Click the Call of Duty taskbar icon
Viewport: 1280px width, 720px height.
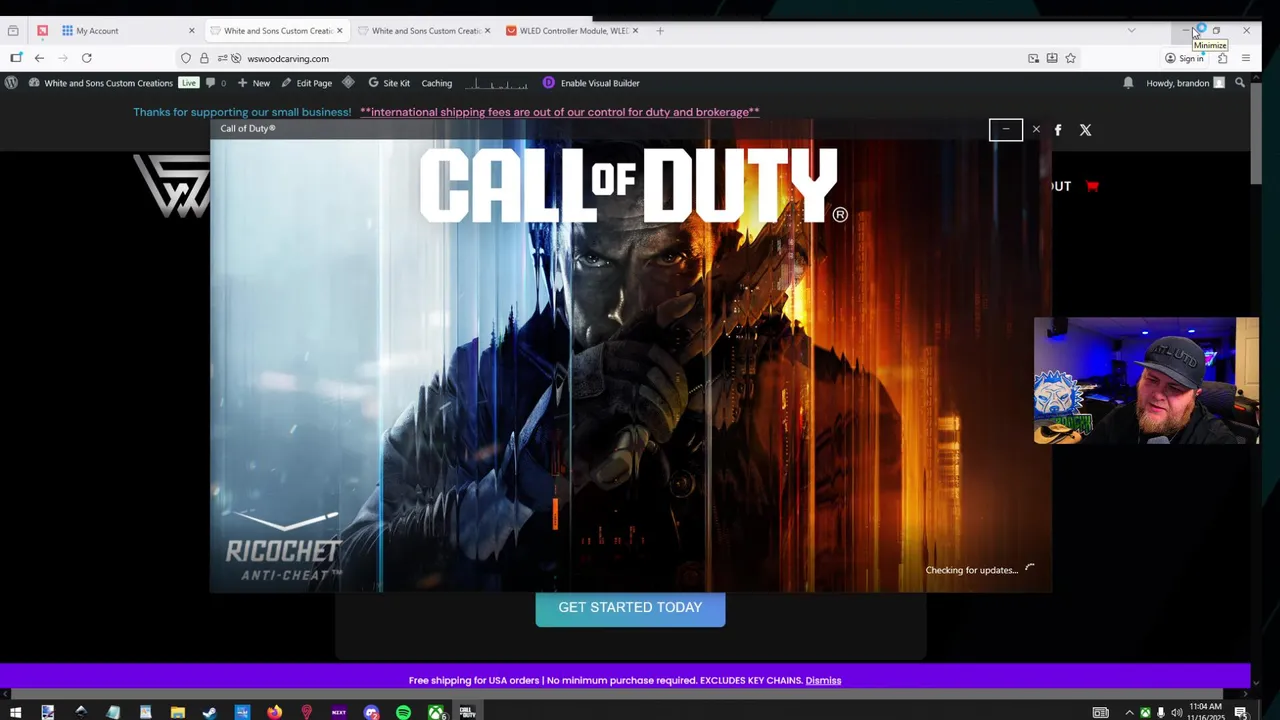point(468,712)
